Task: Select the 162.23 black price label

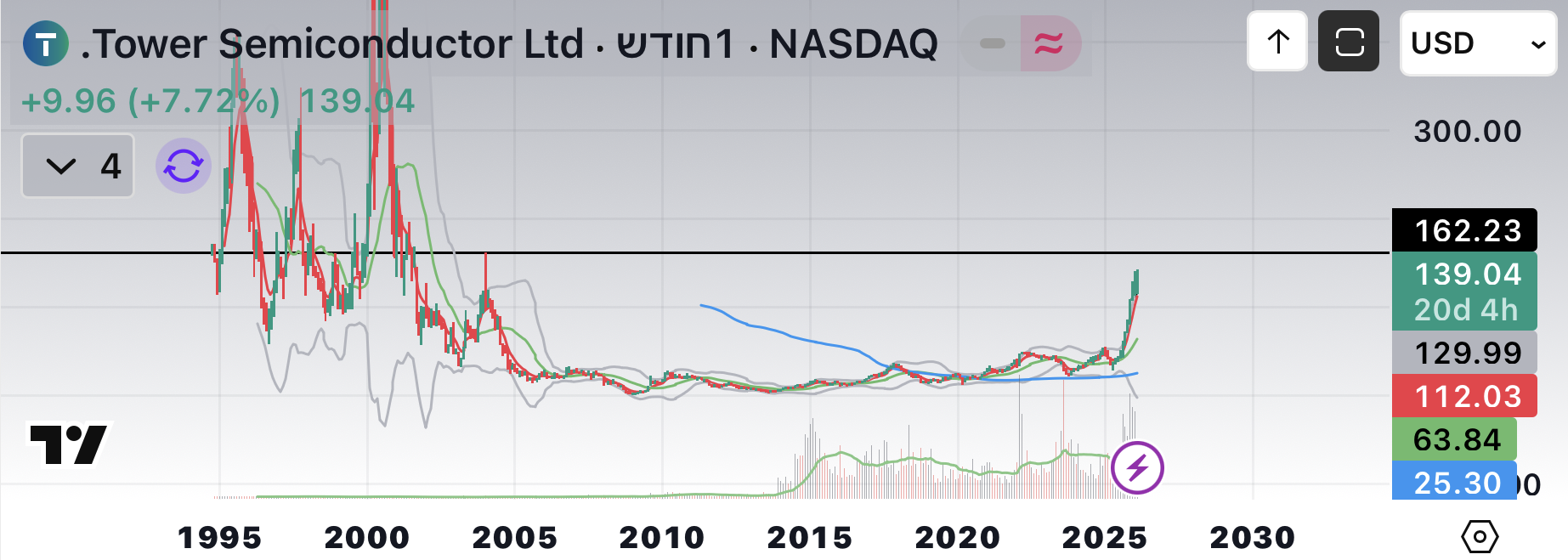Action: pyautogui.click(x=1464, y=230)
